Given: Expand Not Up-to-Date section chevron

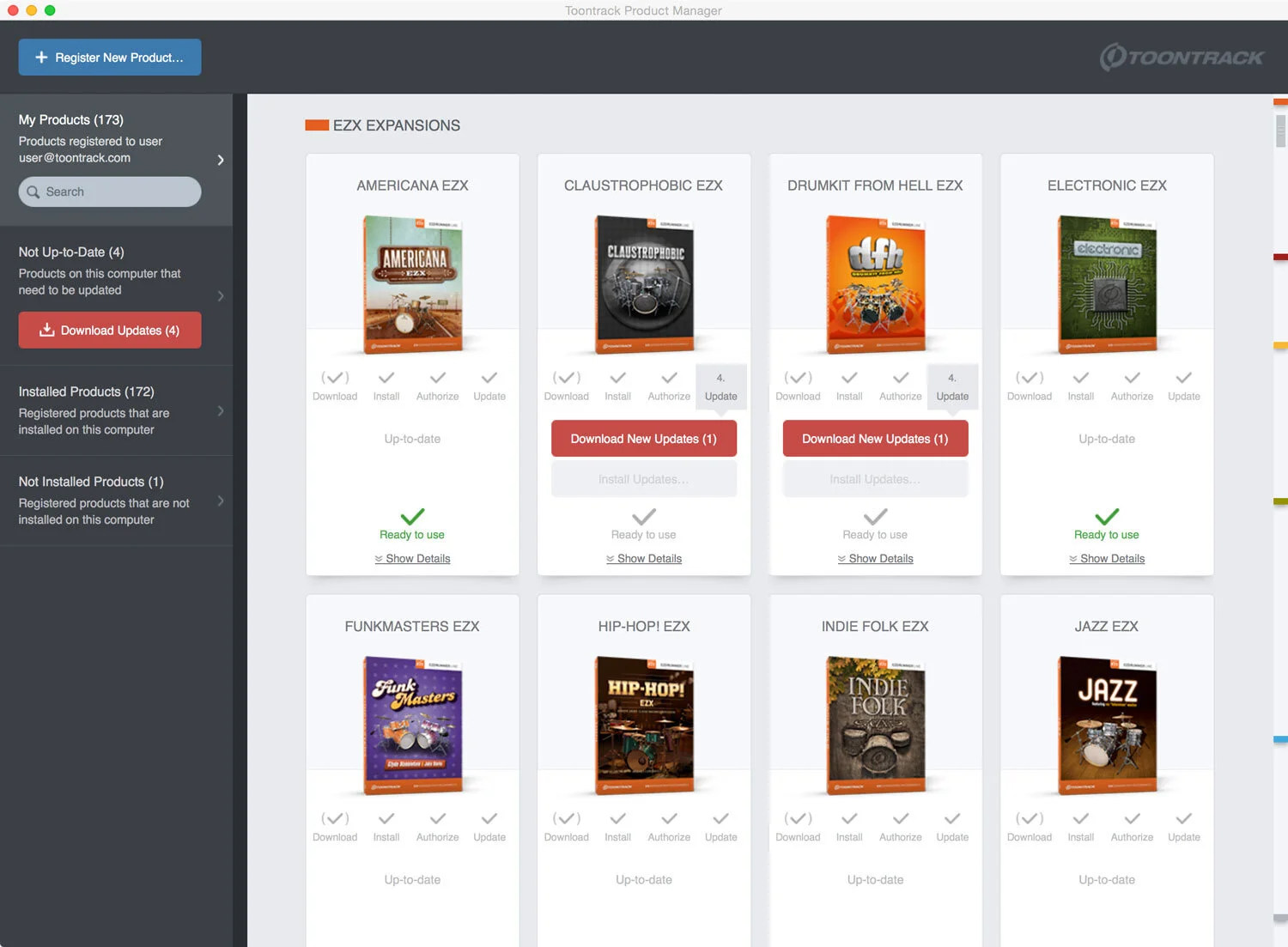Looking at the screenshot, I should [221, 296].
